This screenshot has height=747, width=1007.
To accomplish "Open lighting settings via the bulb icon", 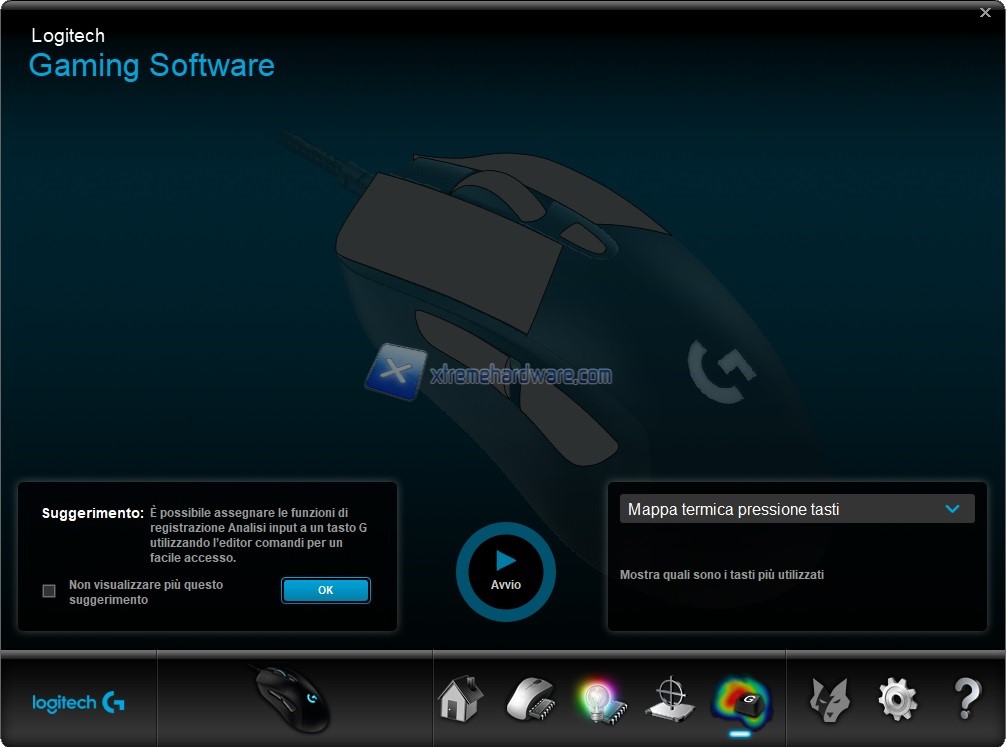I will coord(599,699).
